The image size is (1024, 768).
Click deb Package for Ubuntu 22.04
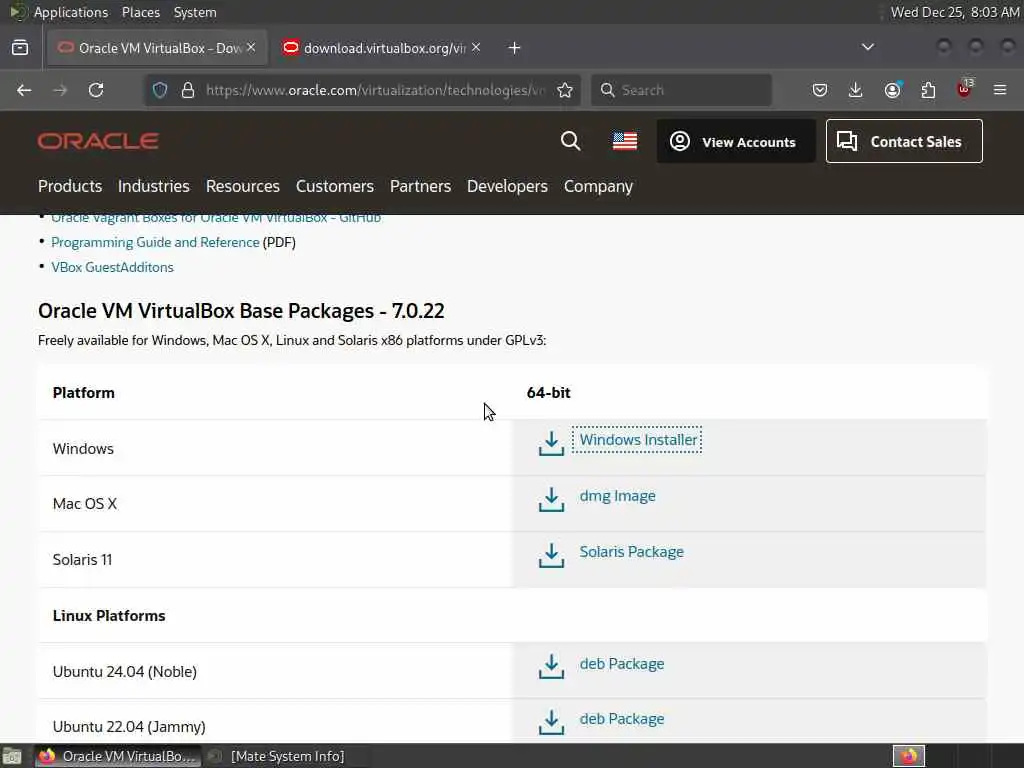pos(622,718)
